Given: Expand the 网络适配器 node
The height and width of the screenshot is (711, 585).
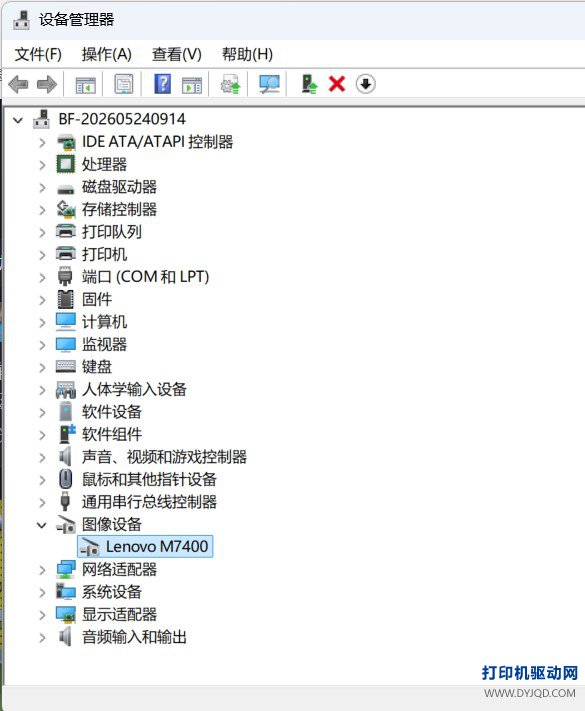Looking at the screenshot, I should (x=42, y=570).
